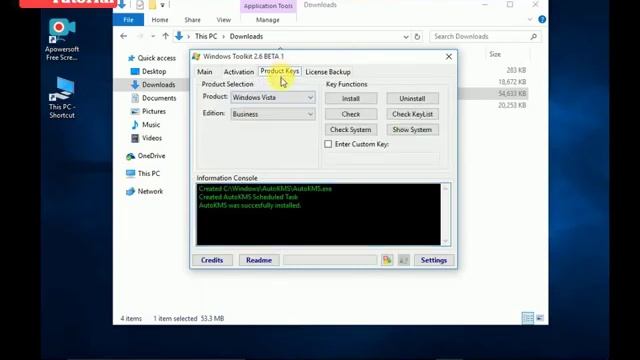Enable the Enter Custom Key checkbox

pos(328,144)
